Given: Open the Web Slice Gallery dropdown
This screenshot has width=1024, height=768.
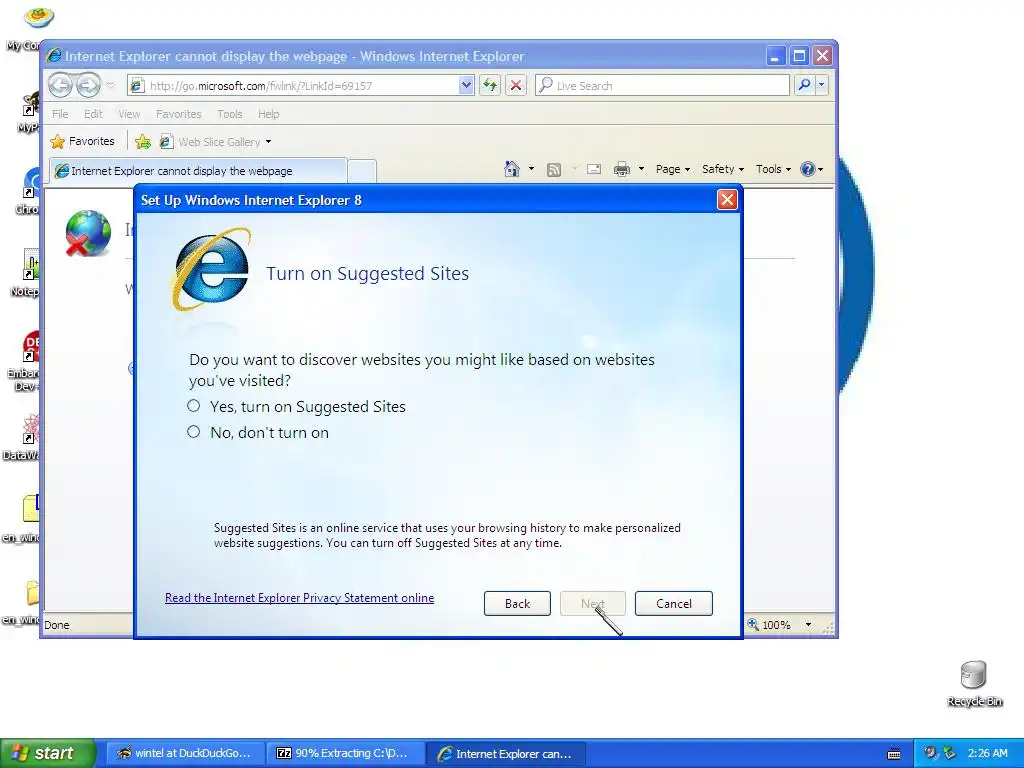Looking at the screenshot, I should coord(216,142).
